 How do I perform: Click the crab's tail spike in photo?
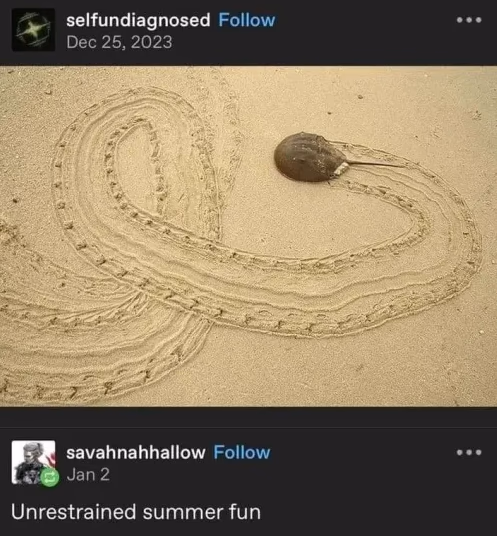(376, 164)
